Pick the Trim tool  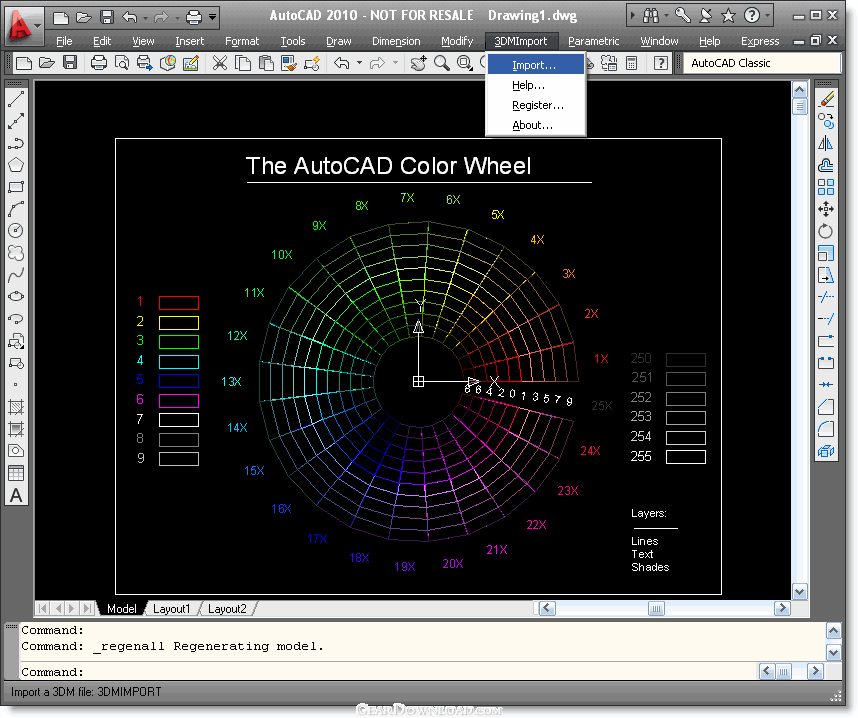(x=826, y=297)
